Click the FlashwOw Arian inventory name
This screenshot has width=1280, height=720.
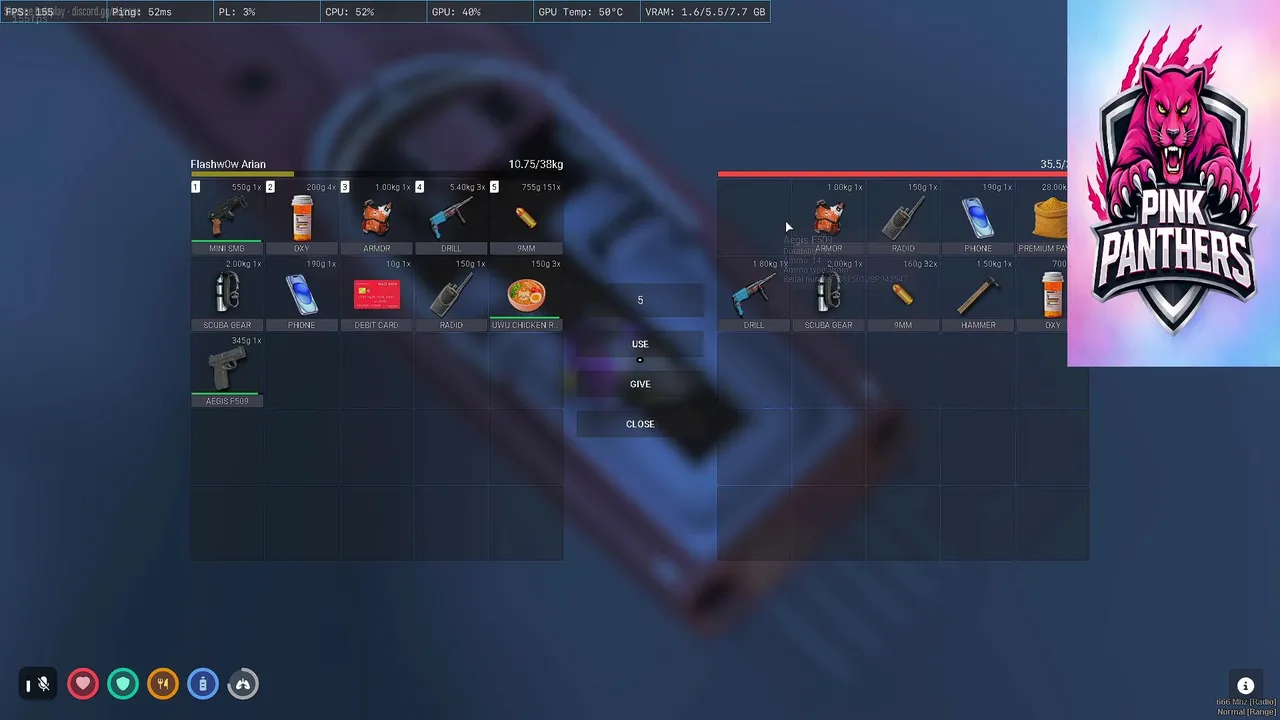pyautogui.click(x=228, y=164)
